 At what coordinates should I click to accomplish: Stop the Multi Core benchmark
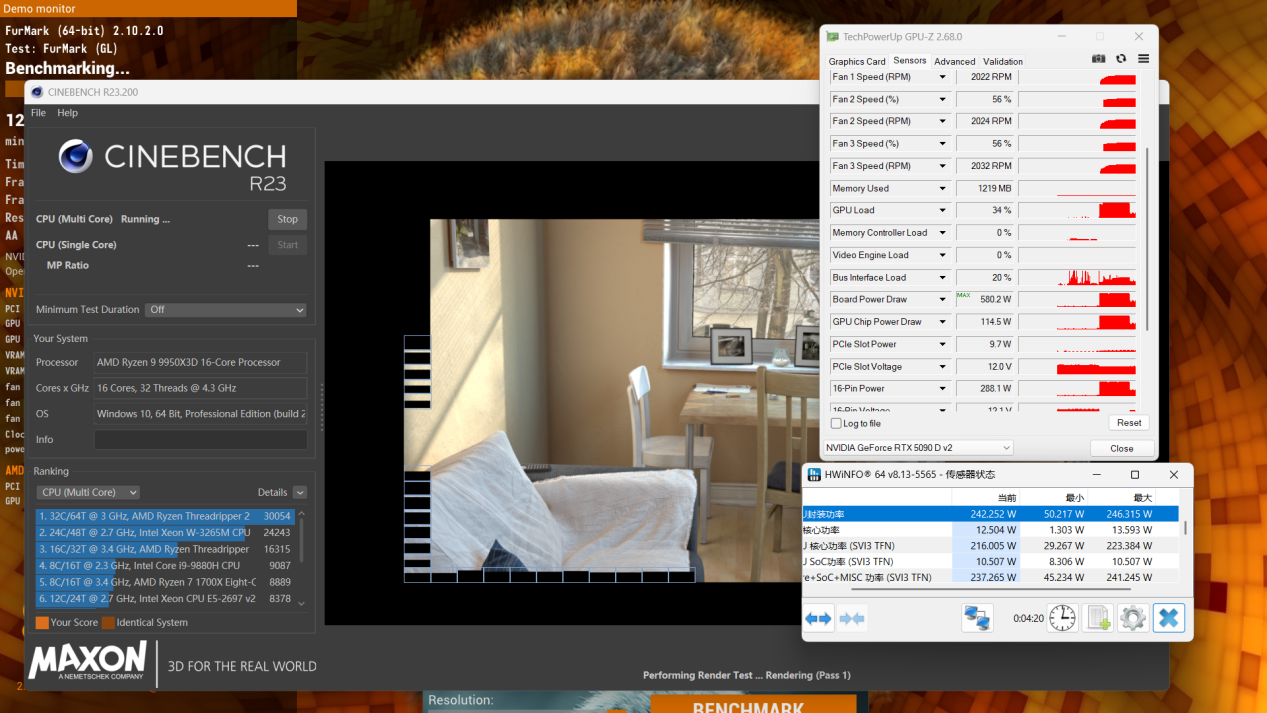click(x=287, y=219)
